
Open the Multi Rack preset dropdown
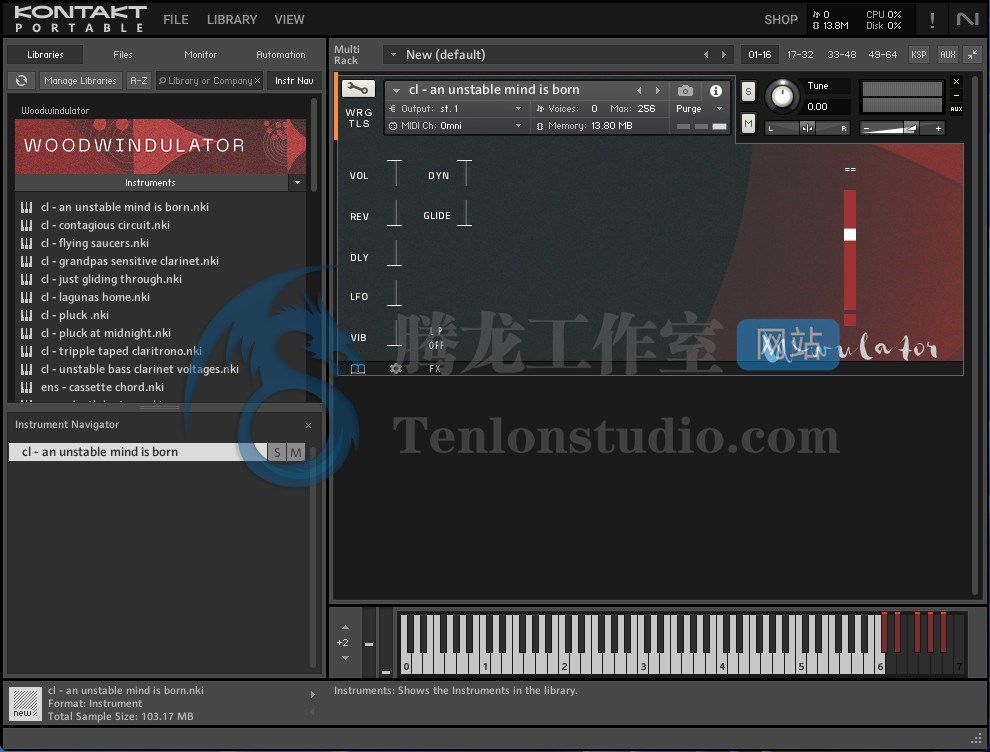[393, 55]
